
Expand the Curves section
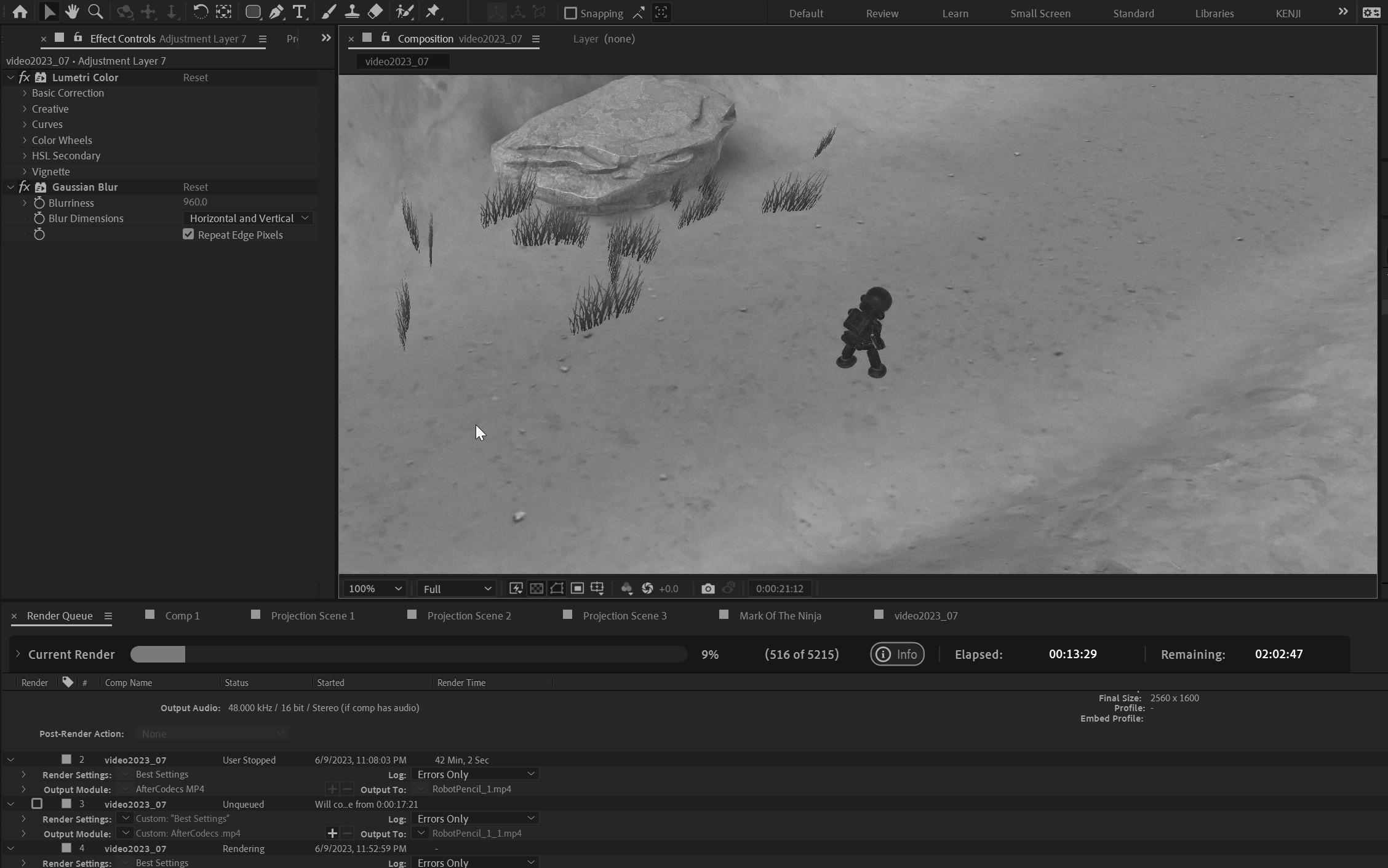25,124
